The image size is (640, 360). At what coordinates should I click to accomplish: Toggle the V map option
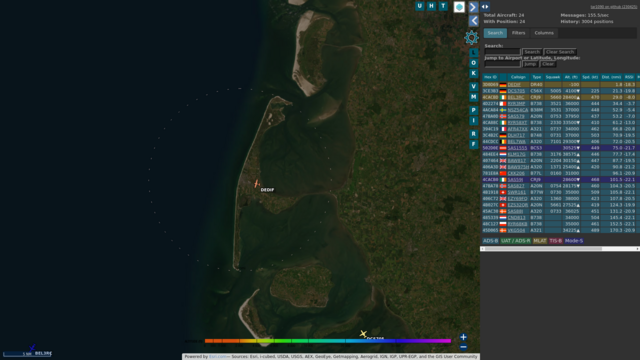click(x=473, y=87)
